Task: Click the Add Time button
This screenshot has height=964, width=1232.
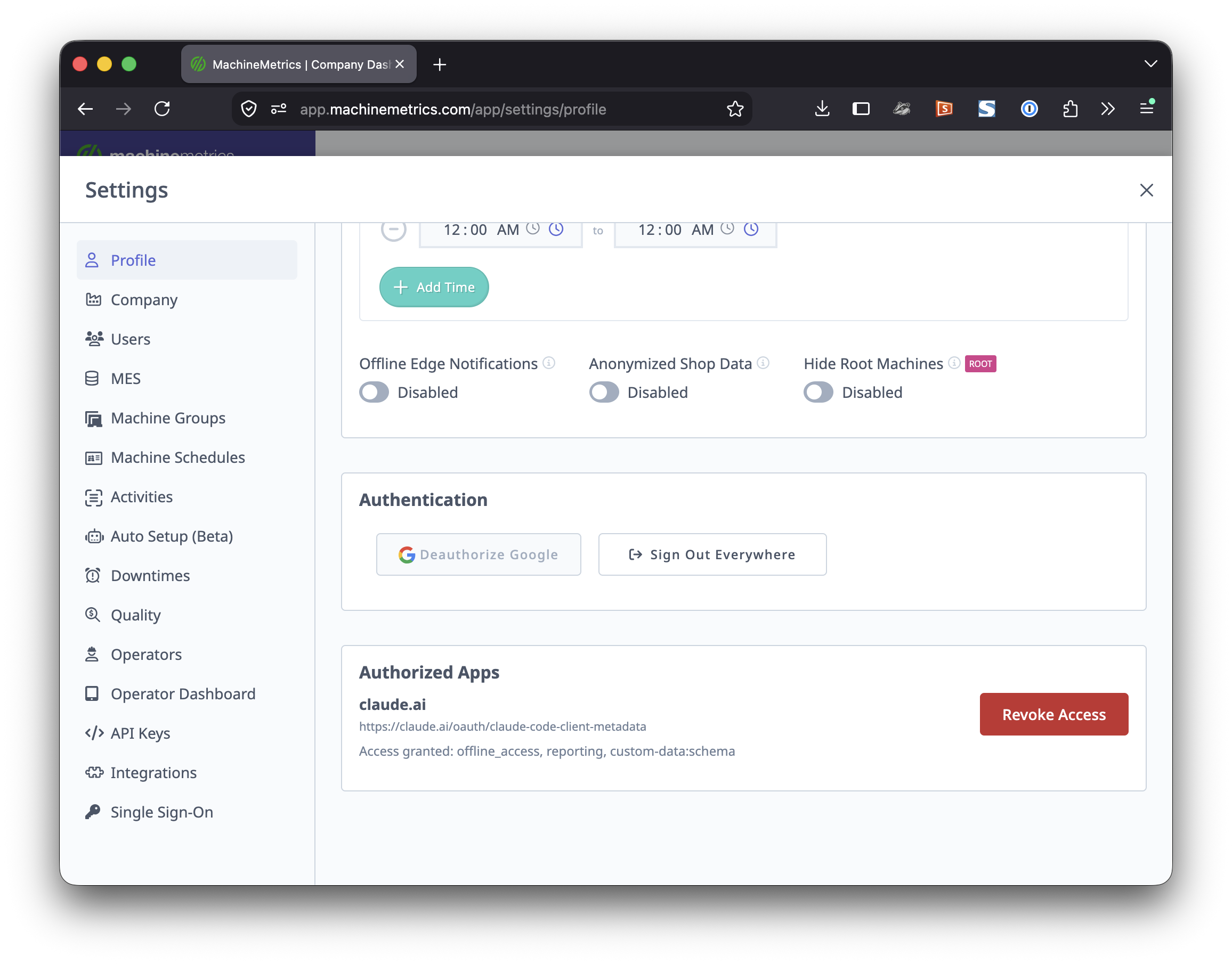Action: (434, 287)
